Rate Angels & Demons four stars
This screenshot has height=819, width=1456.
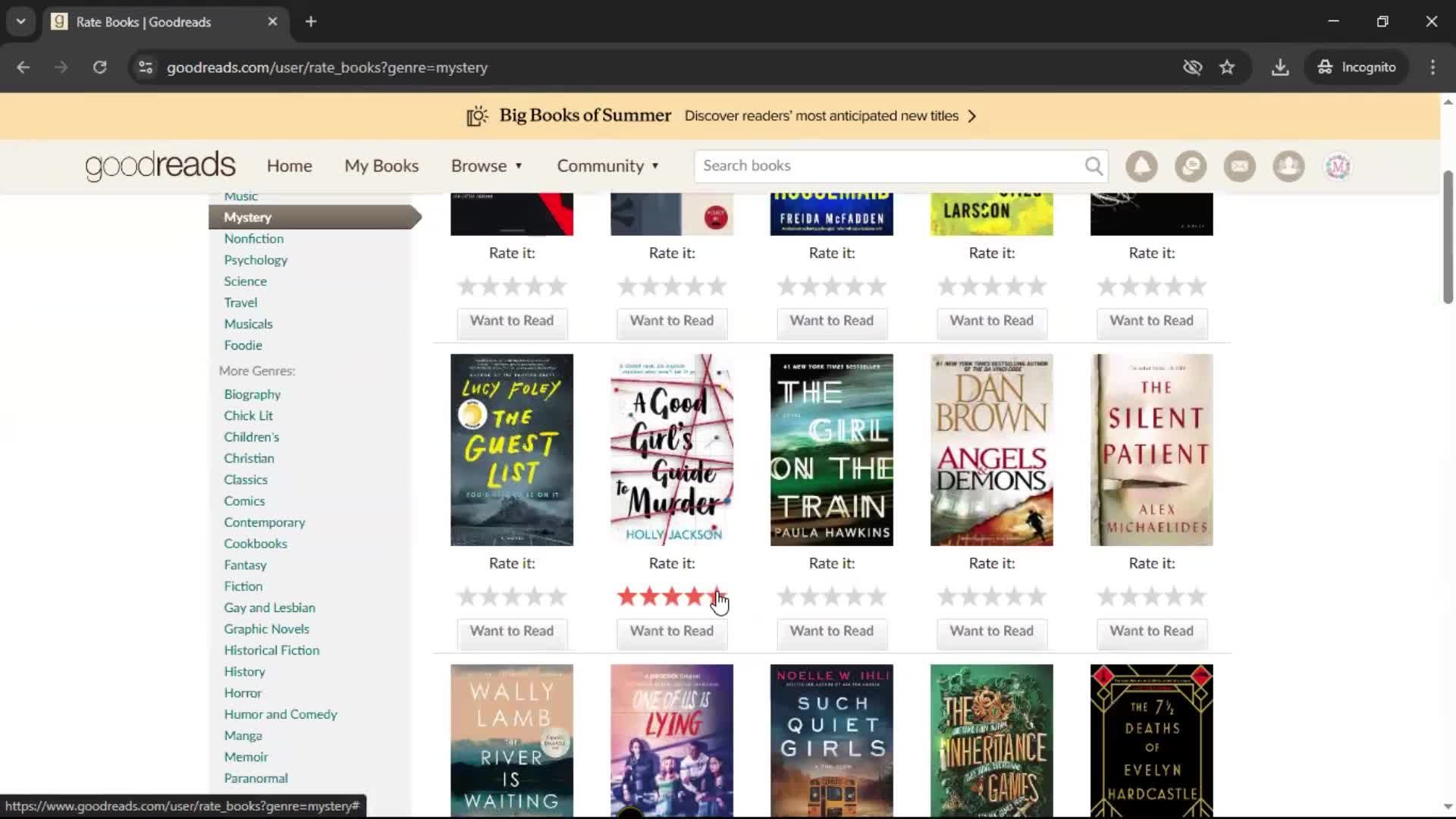(1015, 597)
